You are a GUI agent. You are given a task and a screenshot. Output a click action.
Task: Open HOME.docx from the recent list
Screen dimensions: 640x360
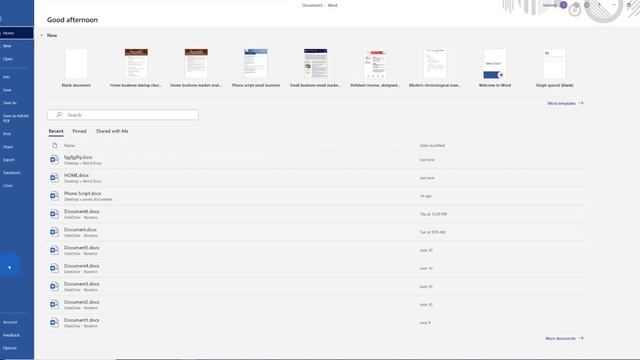point(316,178)
